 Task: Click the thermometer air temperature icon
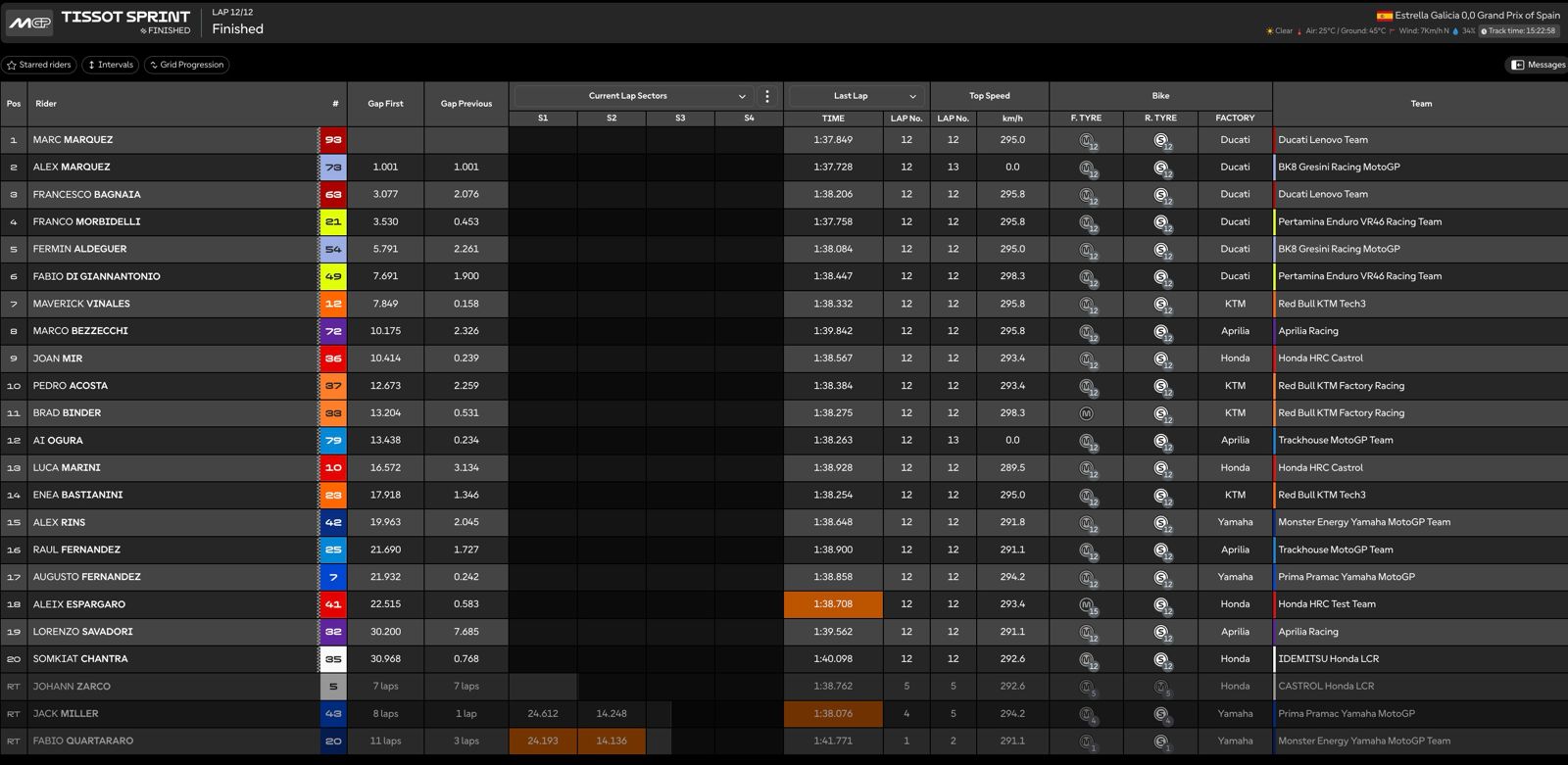[x=1299, y=31]
